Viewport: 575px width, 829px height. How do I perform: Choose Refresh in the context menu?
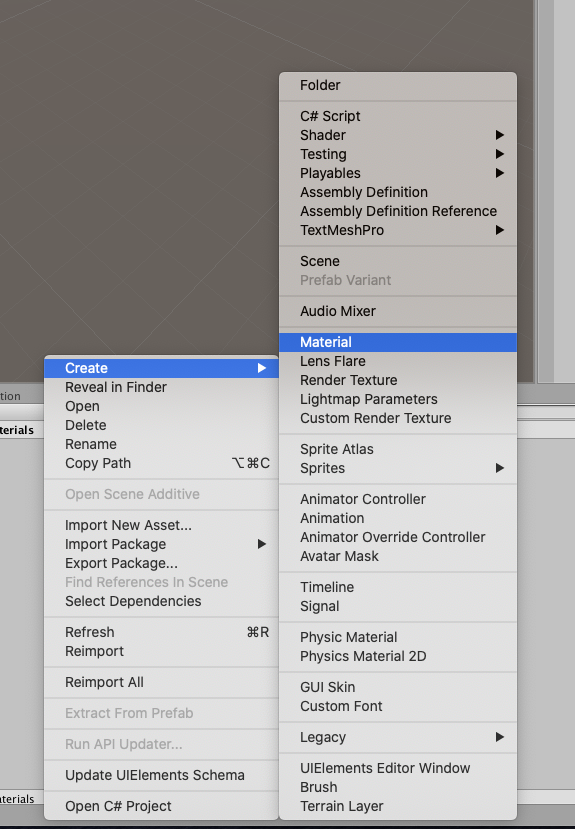coord(161,632)
